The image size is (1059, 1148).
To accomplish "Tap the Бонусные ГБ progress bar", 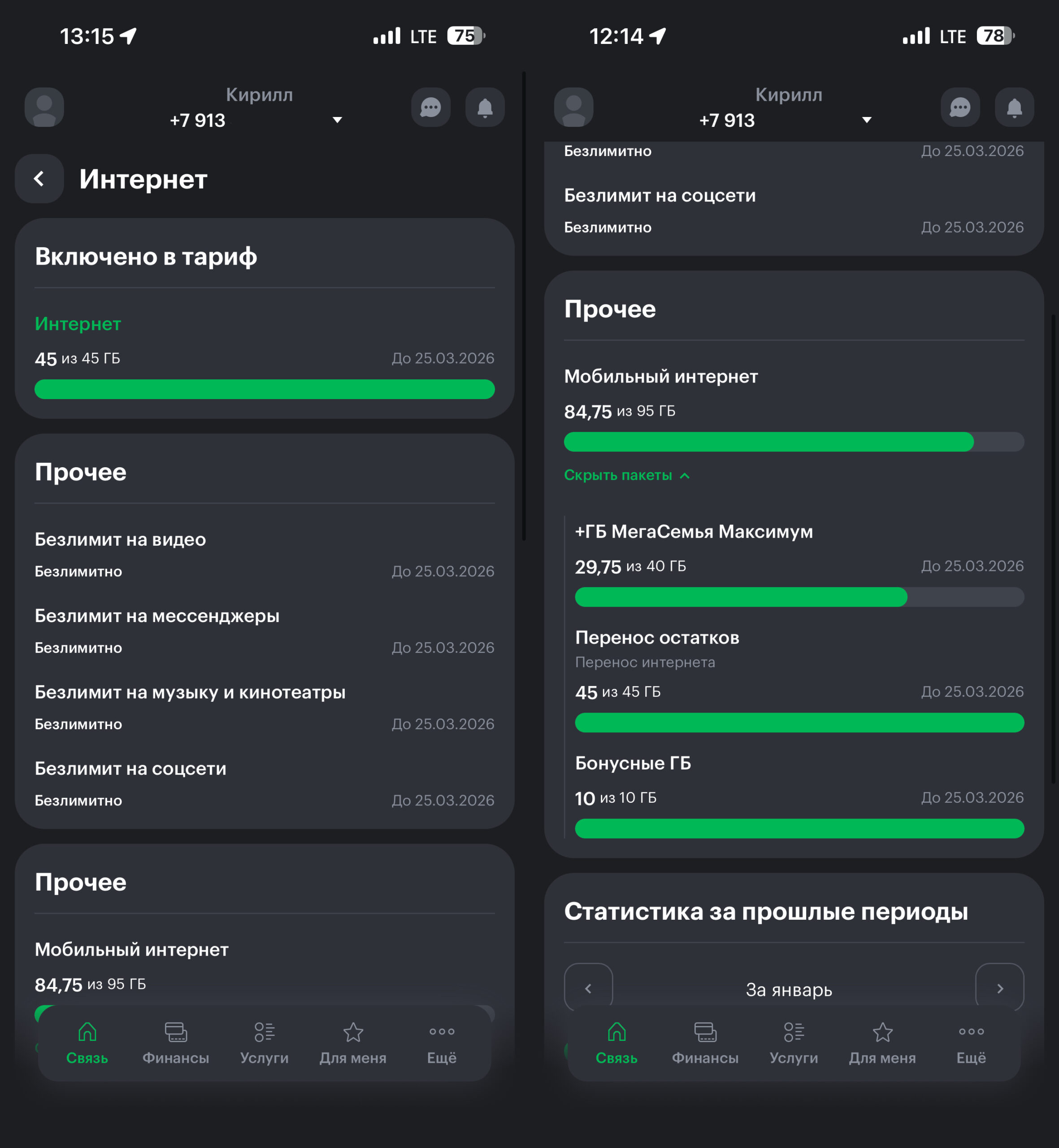I will (x=799, y=829).
